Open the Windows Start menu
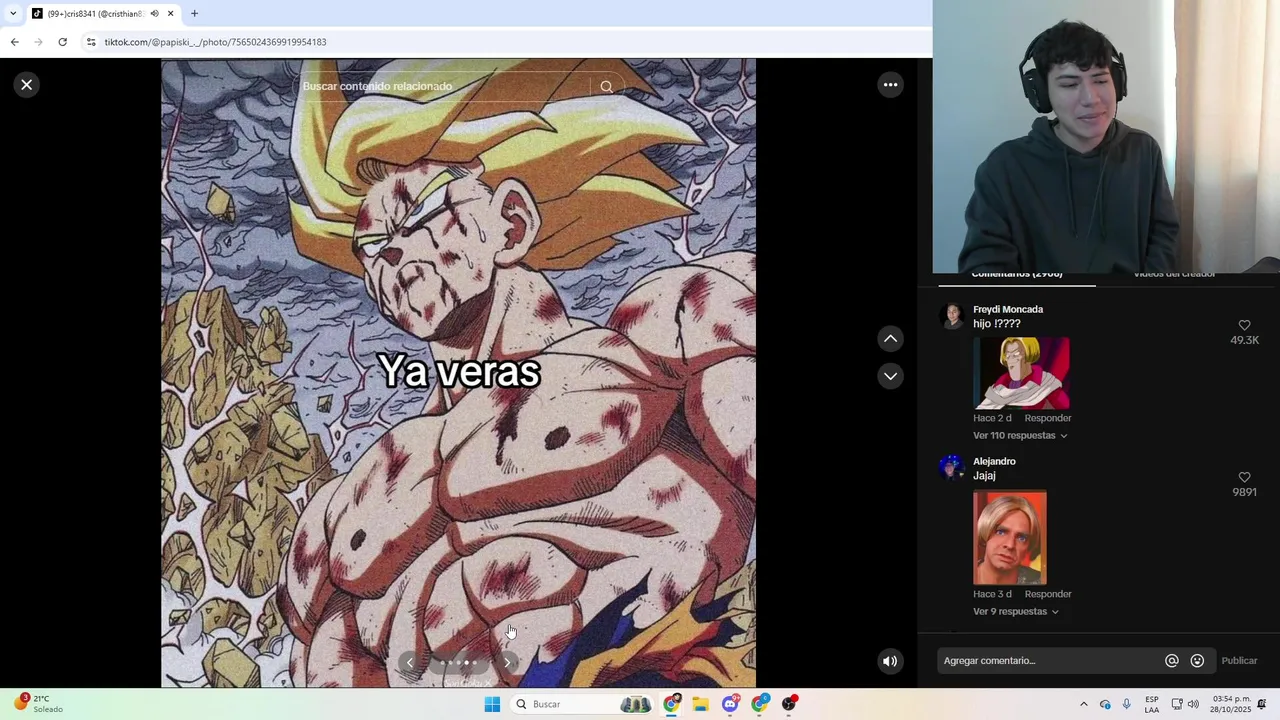The height and width of the screenshot is (720, 1280). tap(492, 704)
